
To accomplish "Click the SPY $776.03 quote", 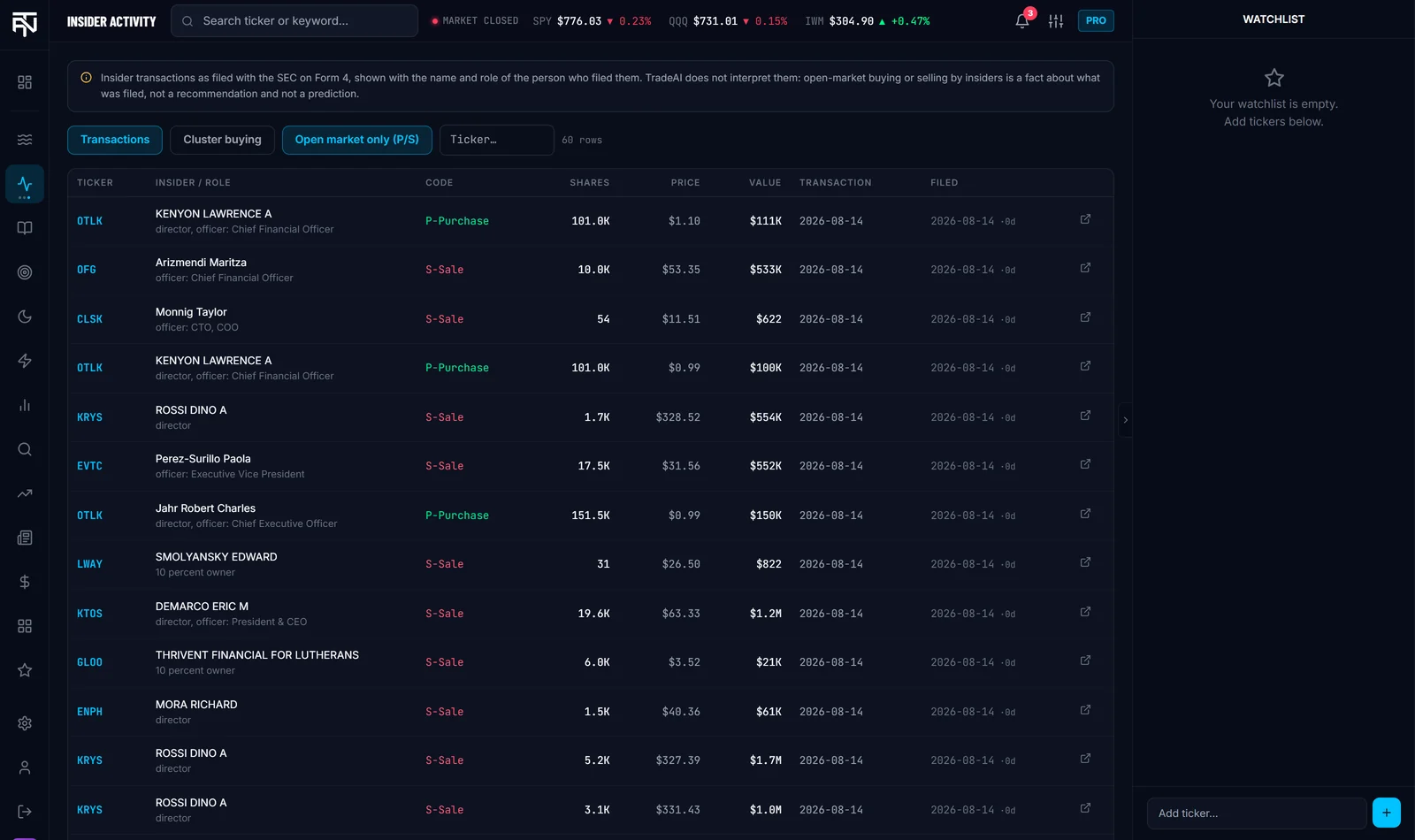I will [592, 20].
